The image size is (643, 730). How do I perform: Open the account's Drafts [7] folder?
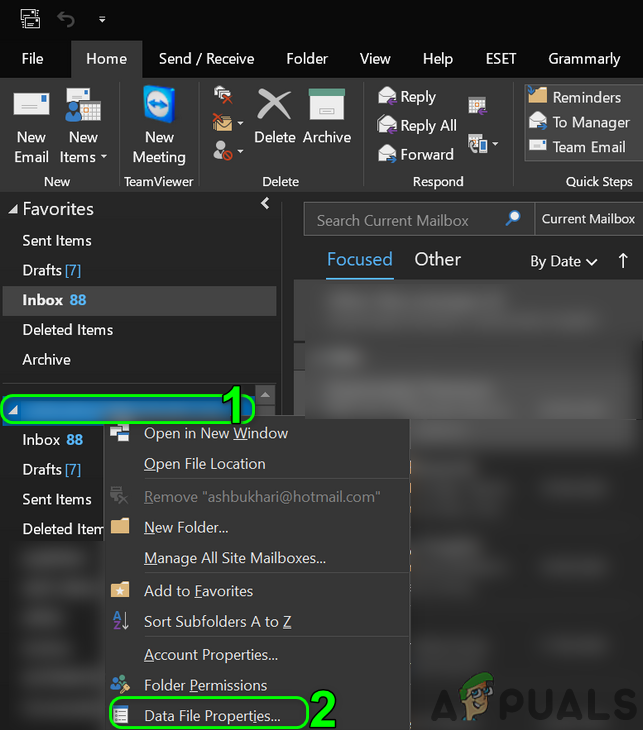[51, 470]
